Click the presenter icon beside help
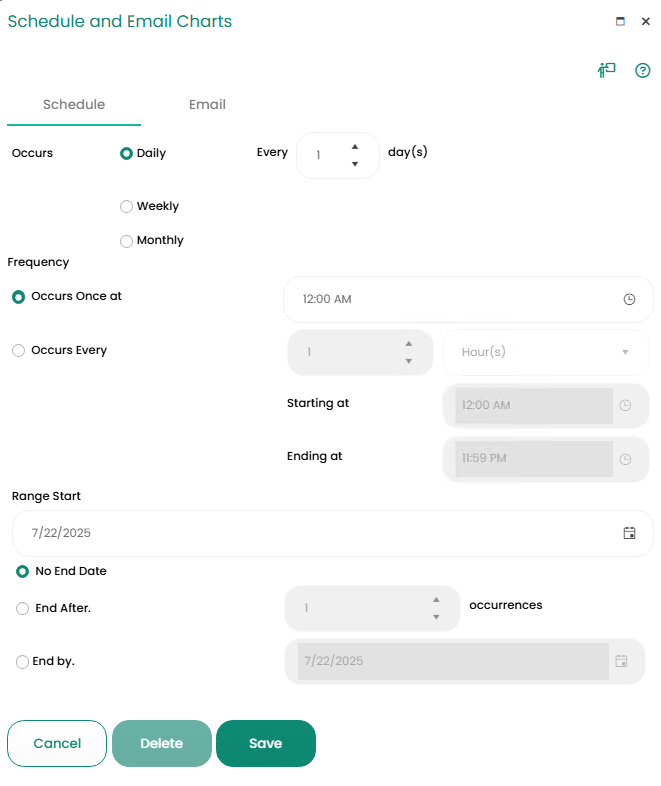 click(606, 70)
